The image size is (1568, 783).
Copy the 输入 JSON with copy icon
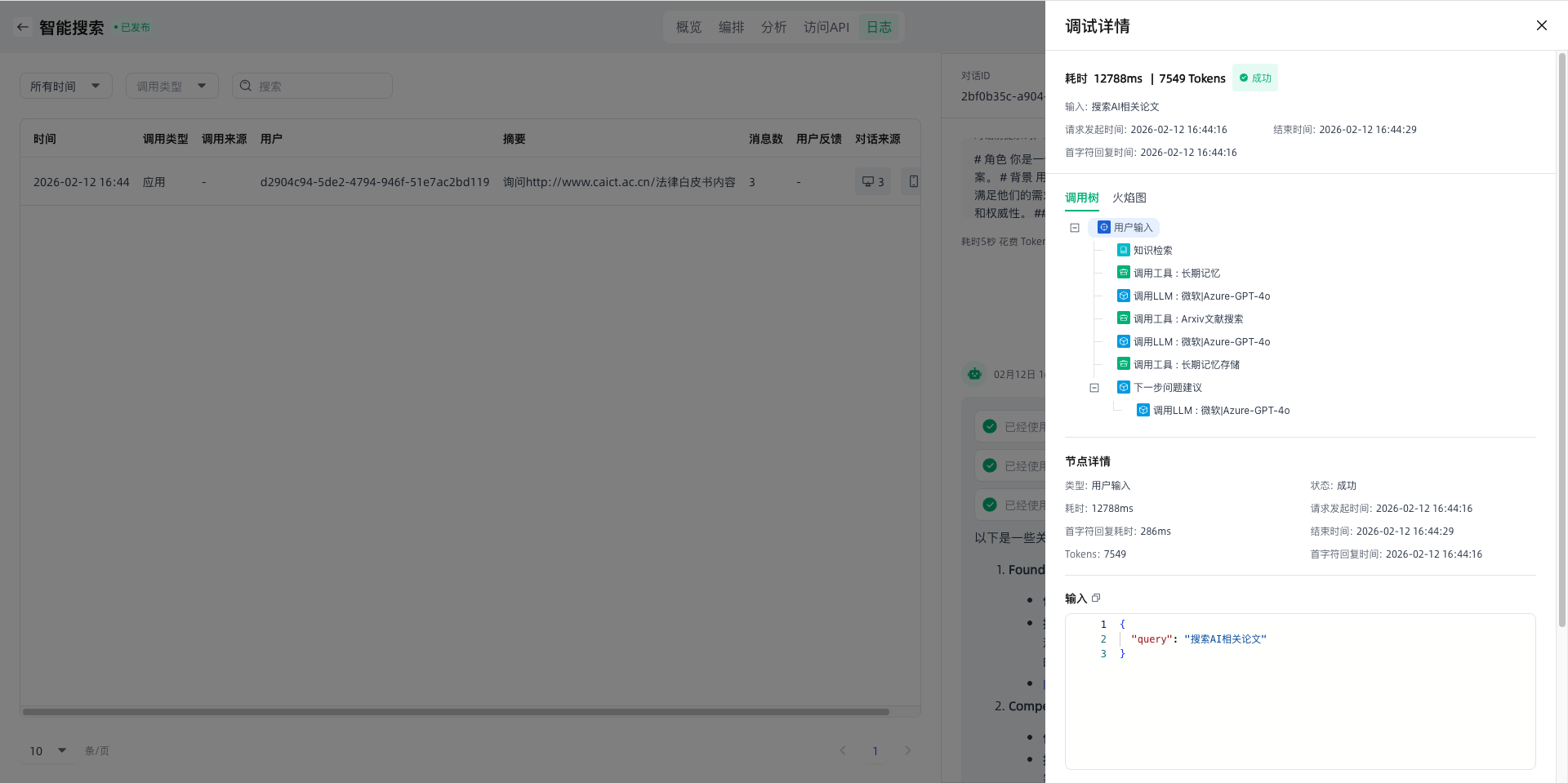[x=1096, y=598]
